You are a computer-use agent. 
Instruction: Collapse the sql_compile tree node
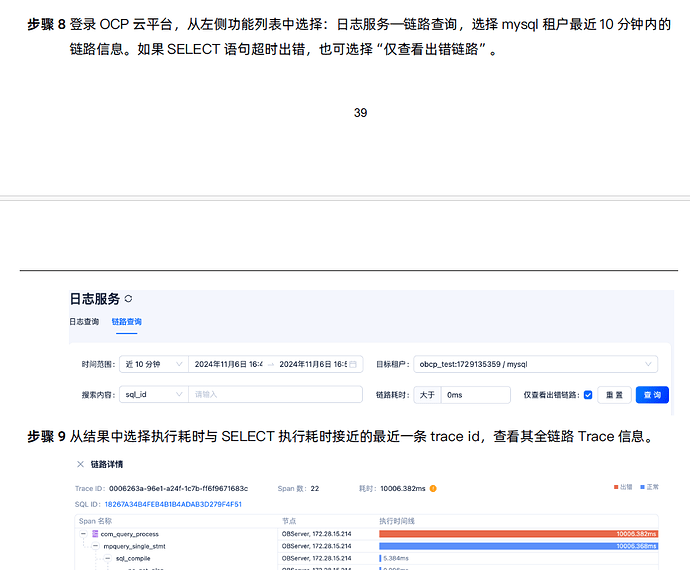[x=108, y=559]
